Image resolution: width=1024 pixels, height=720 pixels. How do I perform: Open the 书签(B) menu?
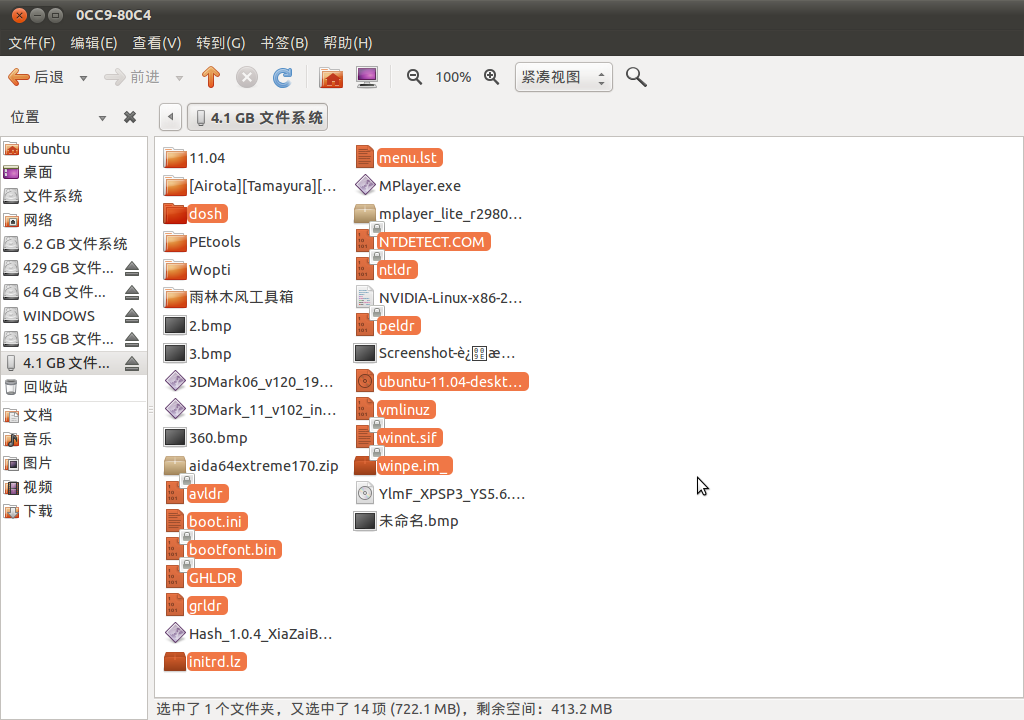(284, 43)
